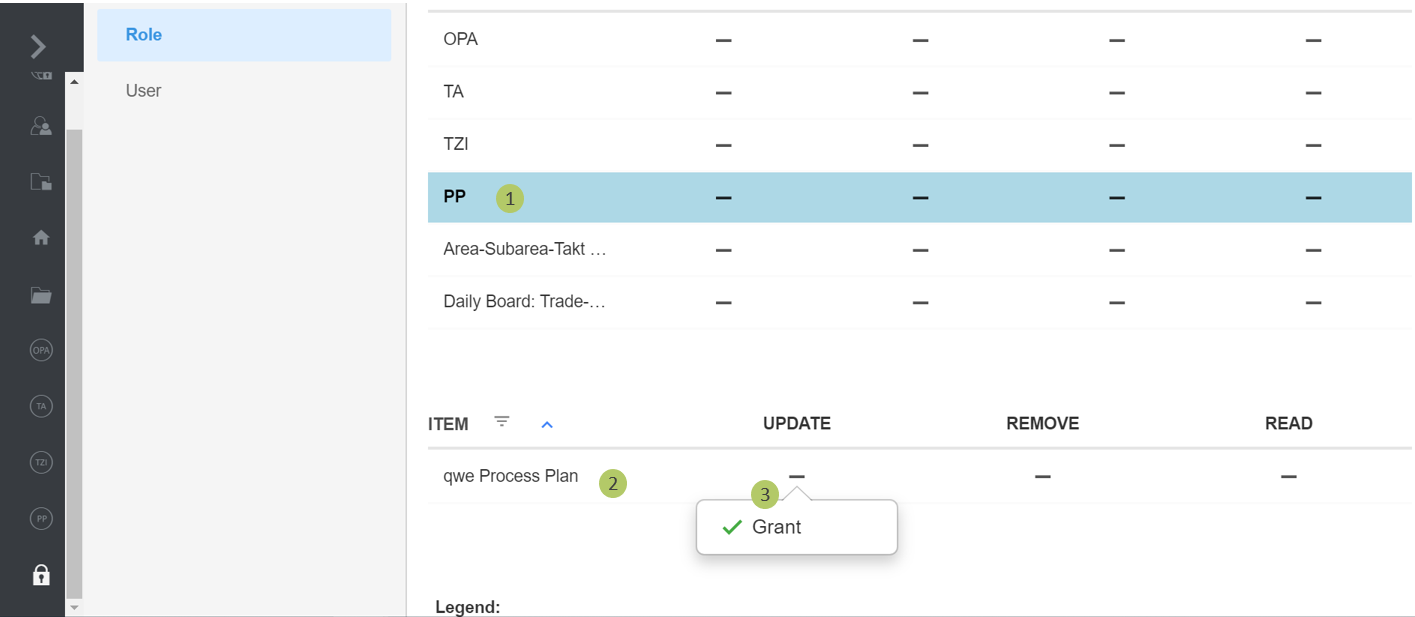The height and width of the screenshot is (617, 1415).
Task: Open the TA module sidebar icon
Action: (41, 406)
